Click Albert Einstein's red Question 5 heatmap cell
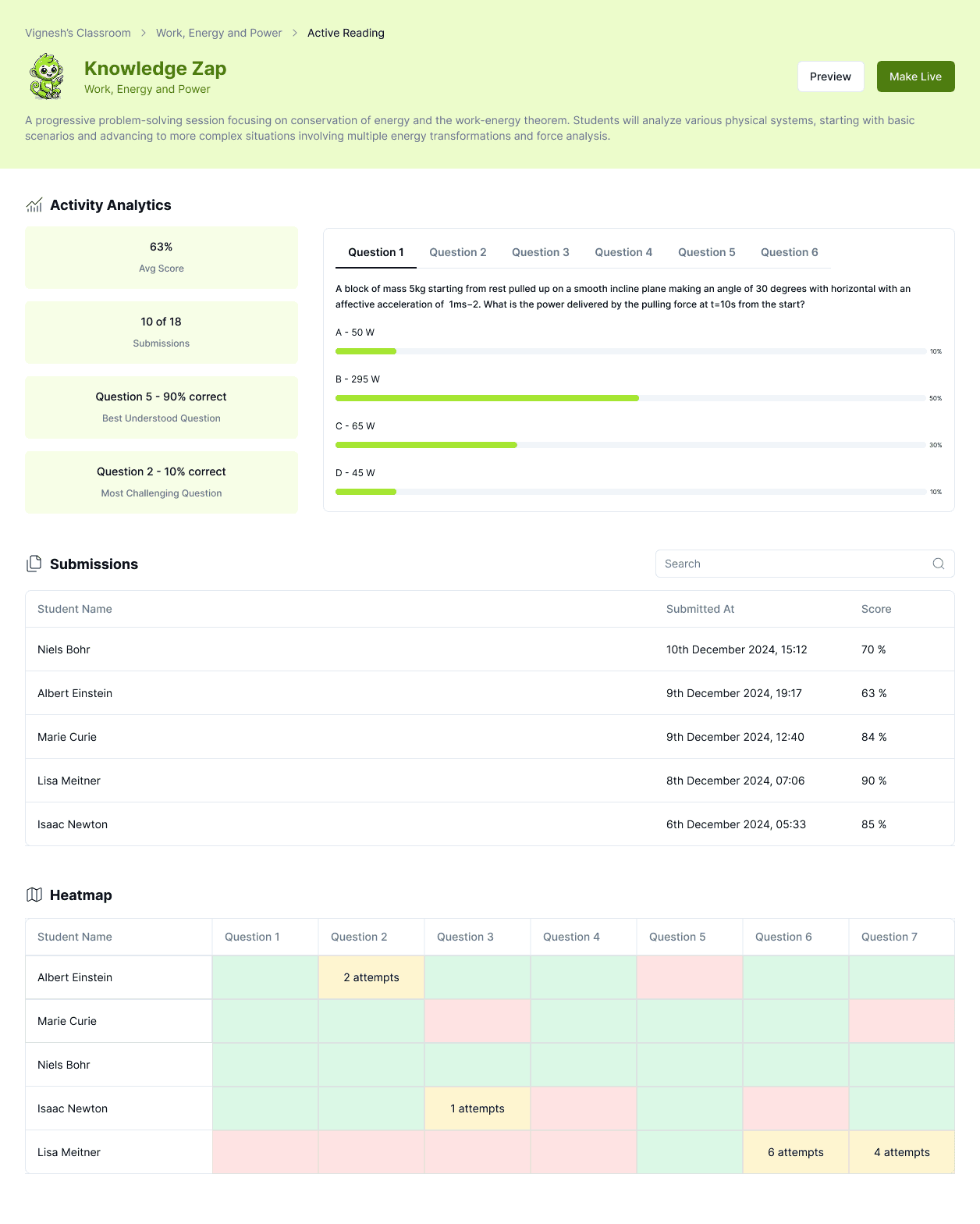 coord(690,977)
